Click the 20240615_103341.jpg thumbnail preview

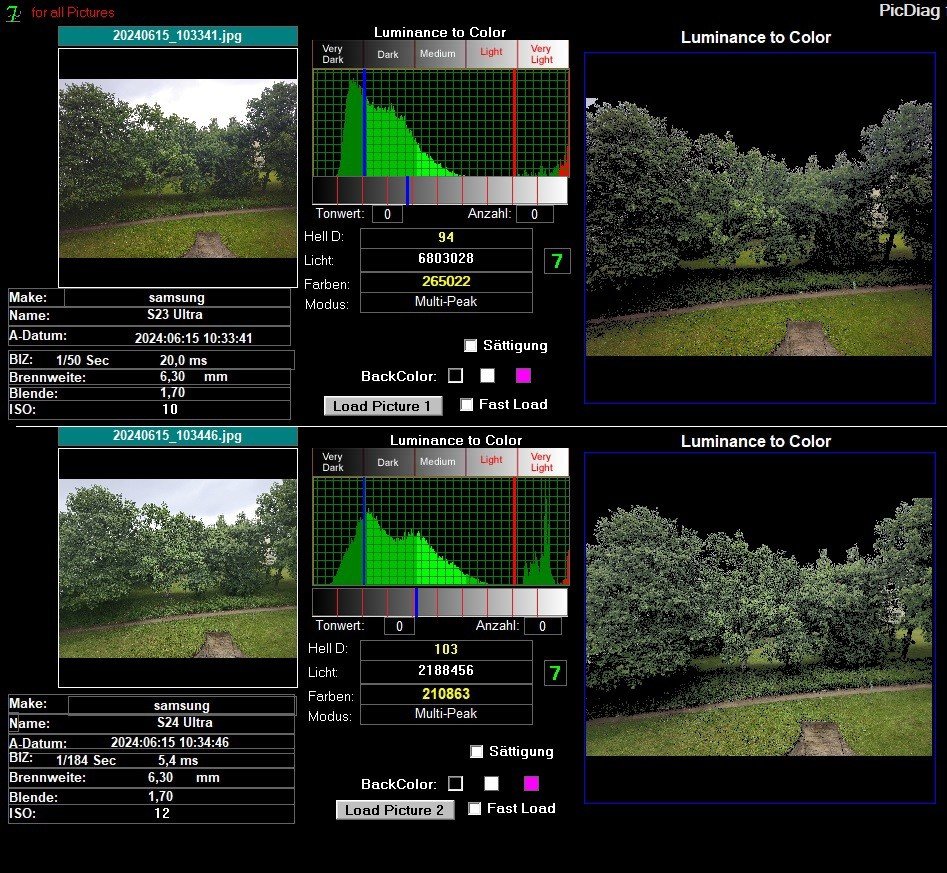pos(178,167)
